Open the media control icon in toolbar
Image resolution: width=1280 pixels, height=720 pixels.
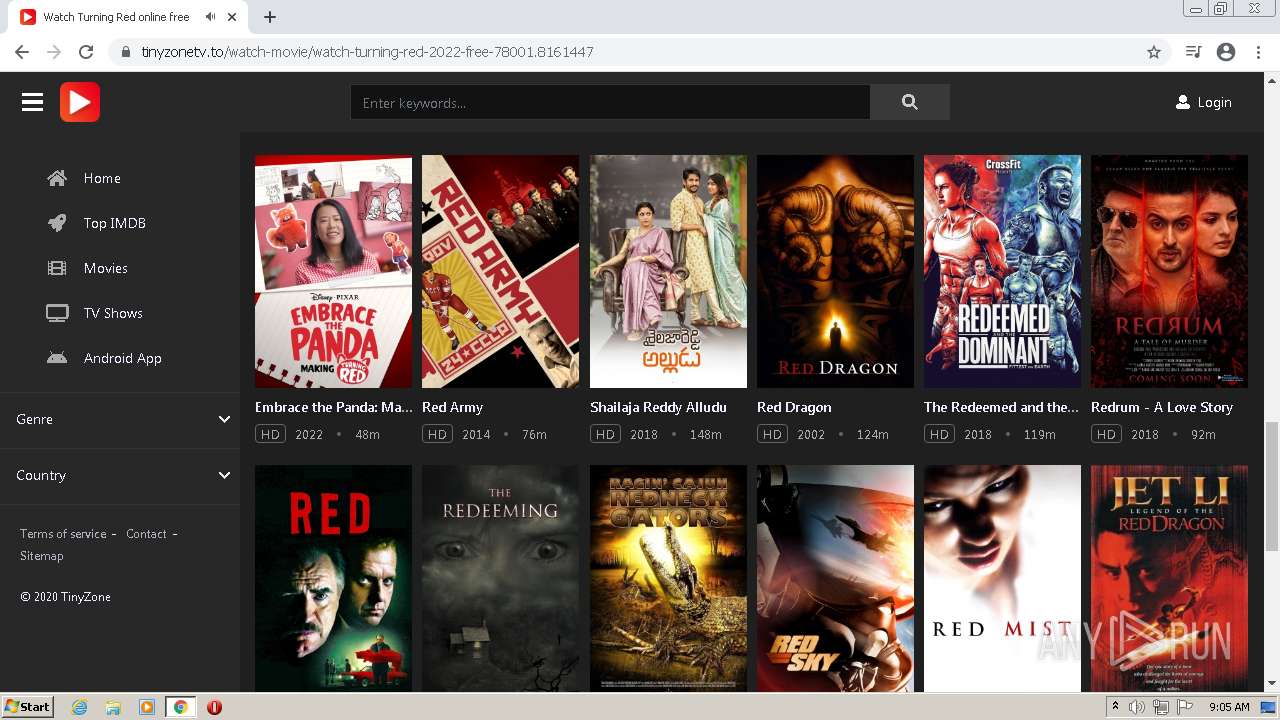1193,52
